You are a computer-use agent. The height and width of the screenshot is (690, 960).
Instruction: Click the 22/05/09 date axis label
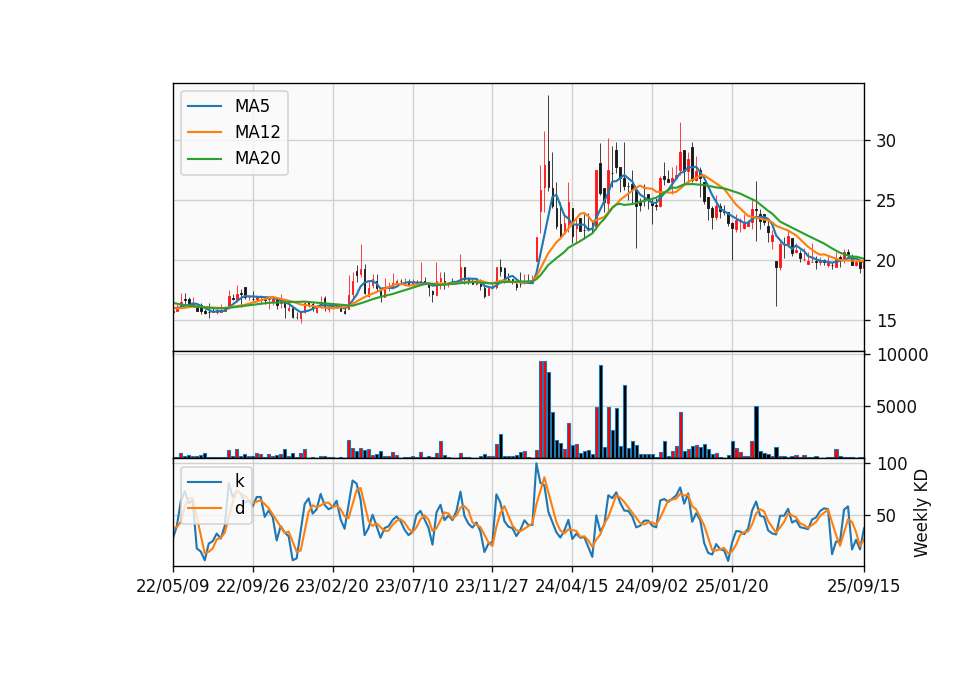[173, 586]
